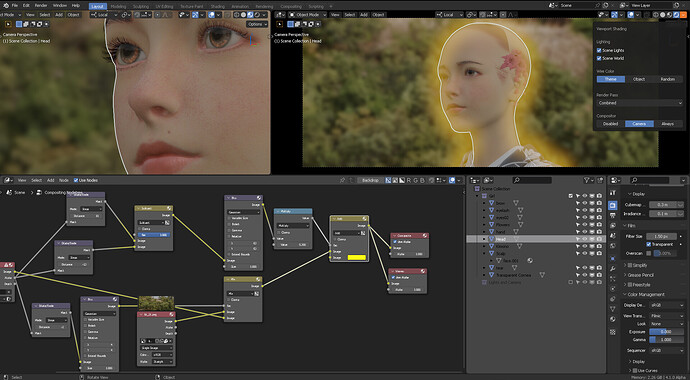Toggle Composite node preview sphere icon
690x380 pixels.
(x=425, y=235)
